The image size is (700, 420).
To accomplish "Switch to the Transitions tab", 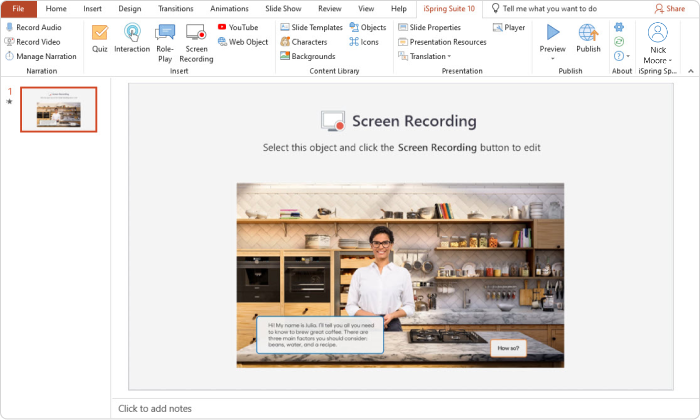I will coord(175,8).
